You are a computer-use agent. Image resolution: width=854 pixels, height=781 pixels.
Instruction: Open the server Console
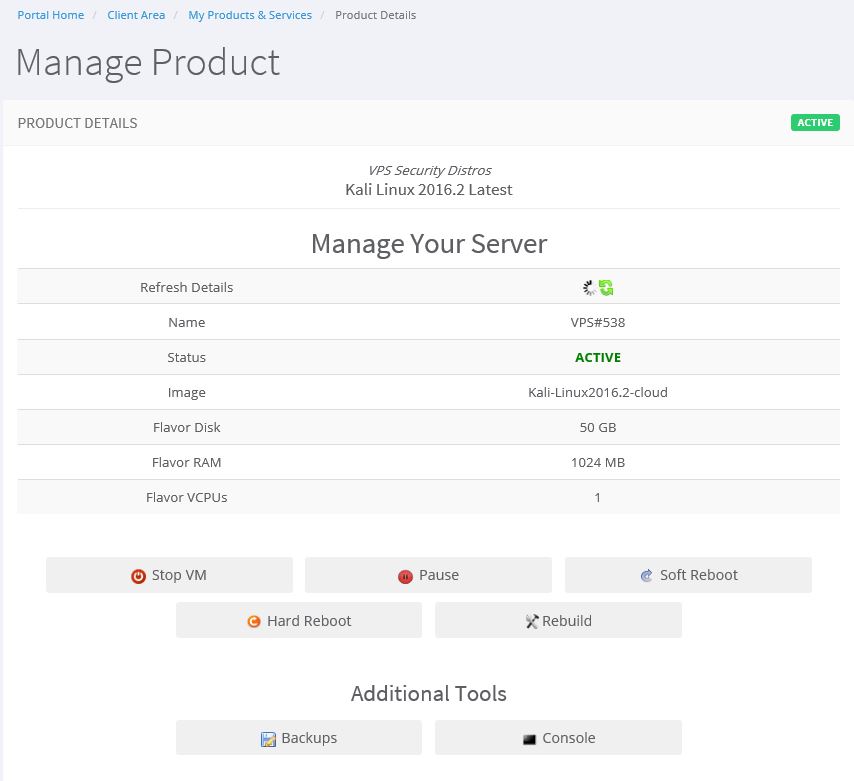(558, 737)
